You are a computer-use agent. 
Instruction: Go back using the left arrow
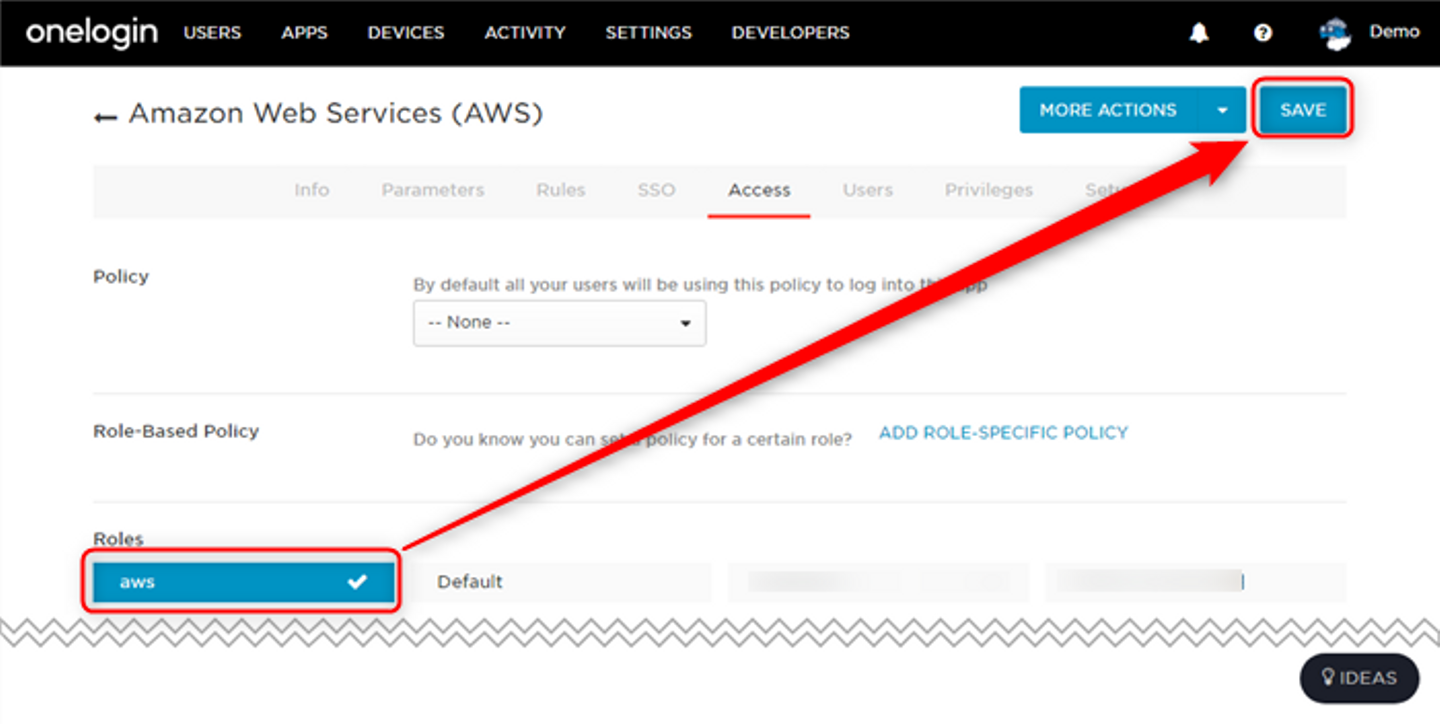coord(105,117)
